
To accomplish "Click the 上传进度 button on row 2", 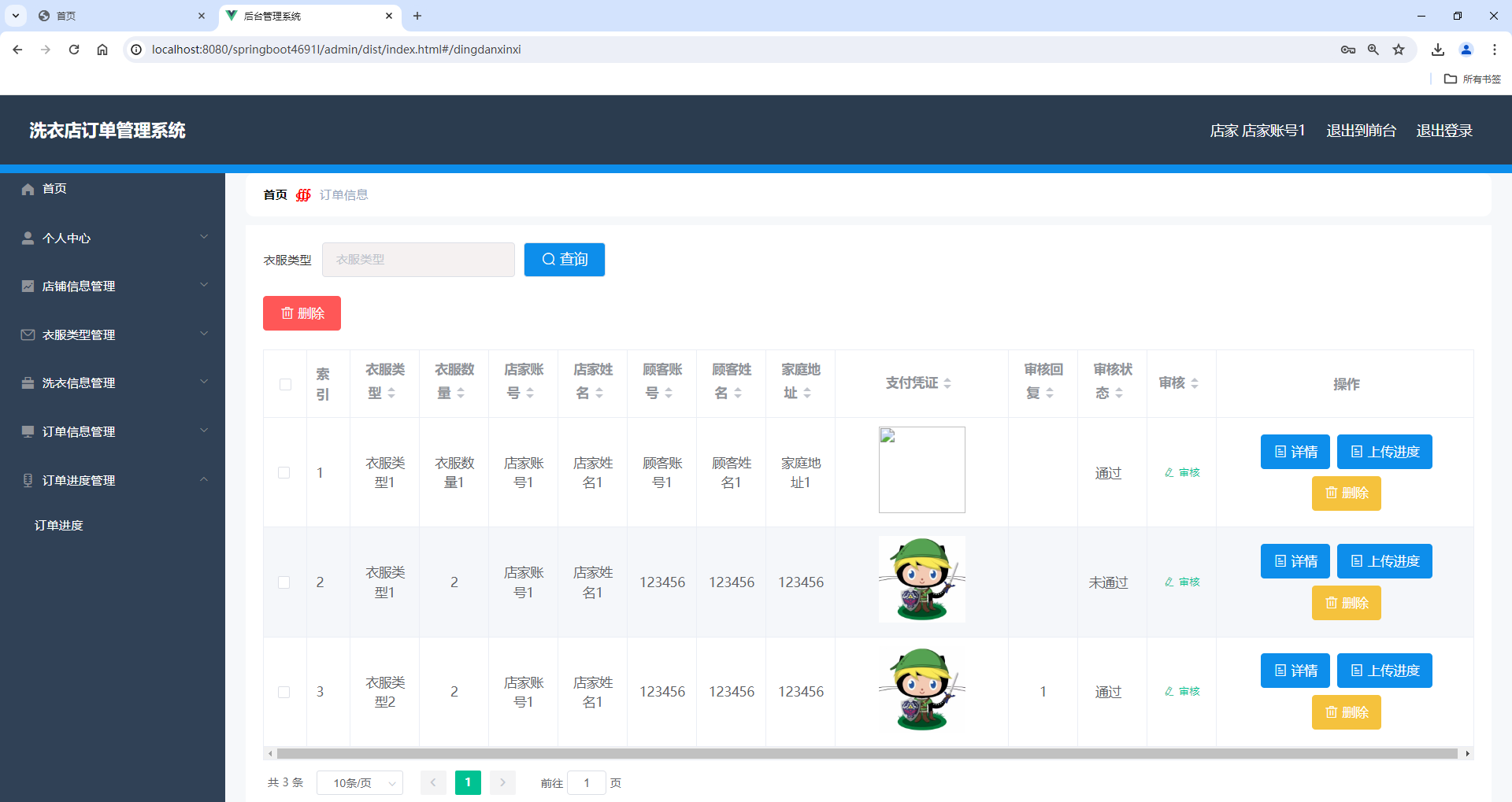I will pos(1384,561).
